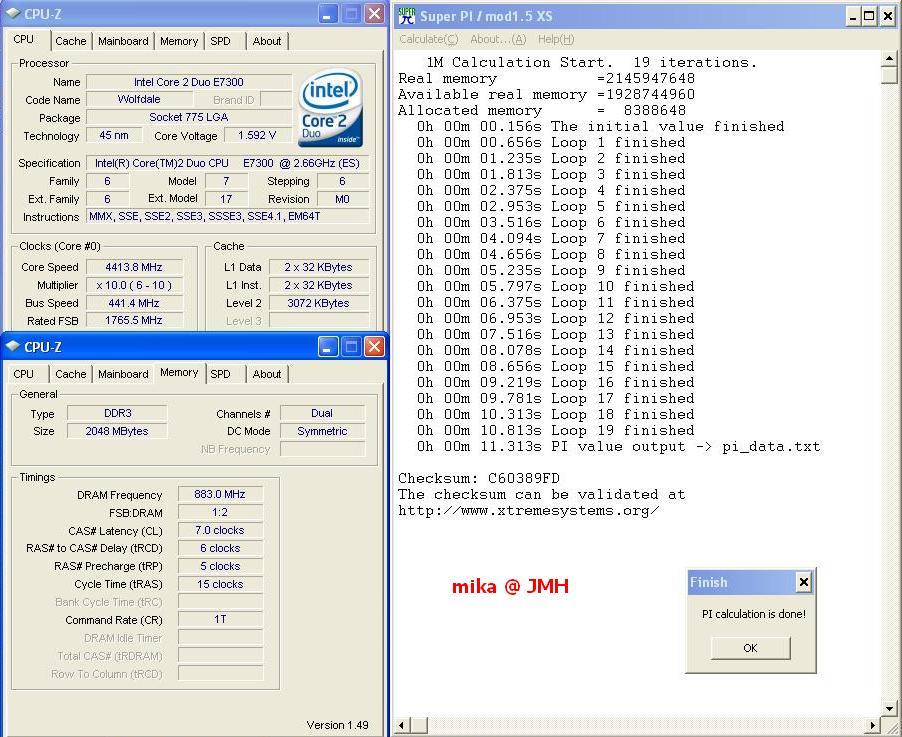The width and height of the screenshot is (902, 737).
Task: Minimize the top CPU-Z window
Action: tap(327, 14)
